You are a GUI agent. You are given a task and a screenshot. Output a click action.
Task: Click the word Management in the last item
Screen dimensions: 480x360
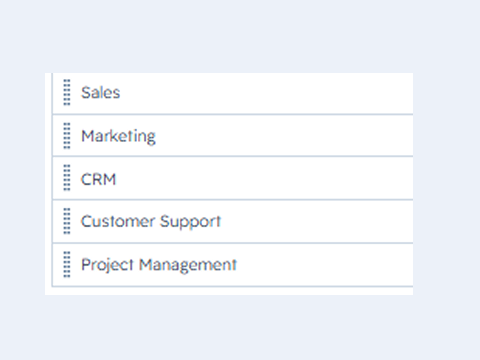(x=188, y=266)
